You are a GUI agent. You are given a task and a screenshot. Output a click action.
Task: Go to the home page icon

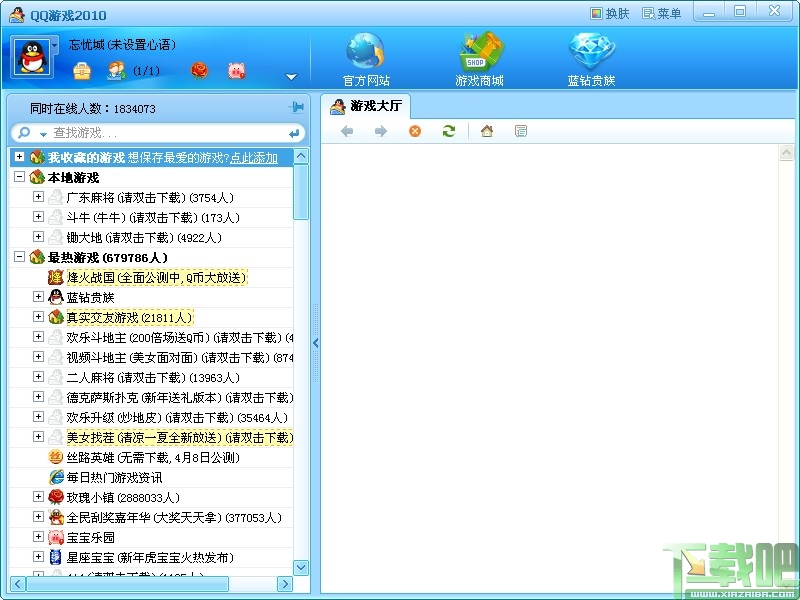(x=487, y=132)
